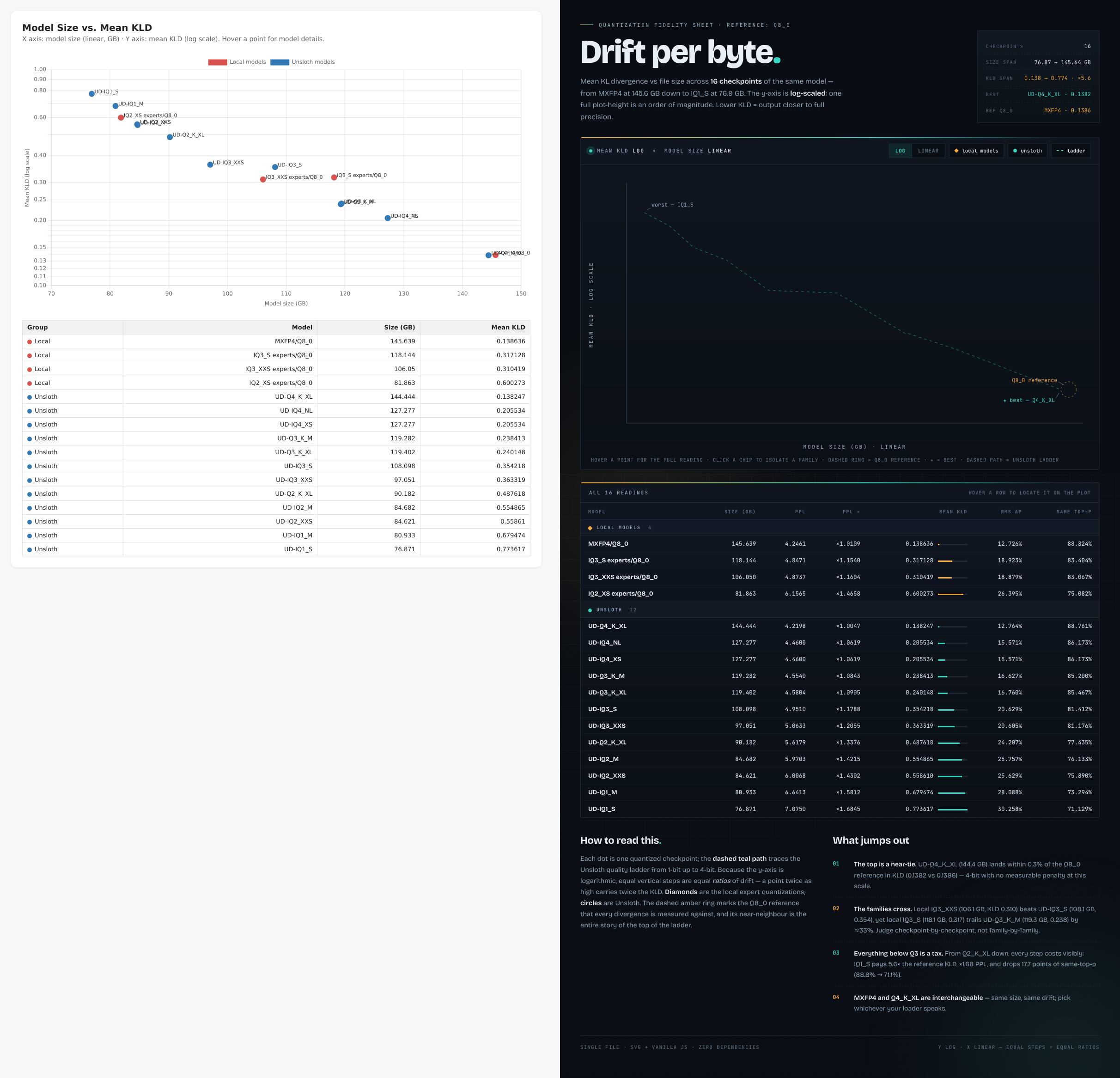Click the UD-IQ1_M point in the scatter chart
1120x1078 pixels.
click(116, 106)
